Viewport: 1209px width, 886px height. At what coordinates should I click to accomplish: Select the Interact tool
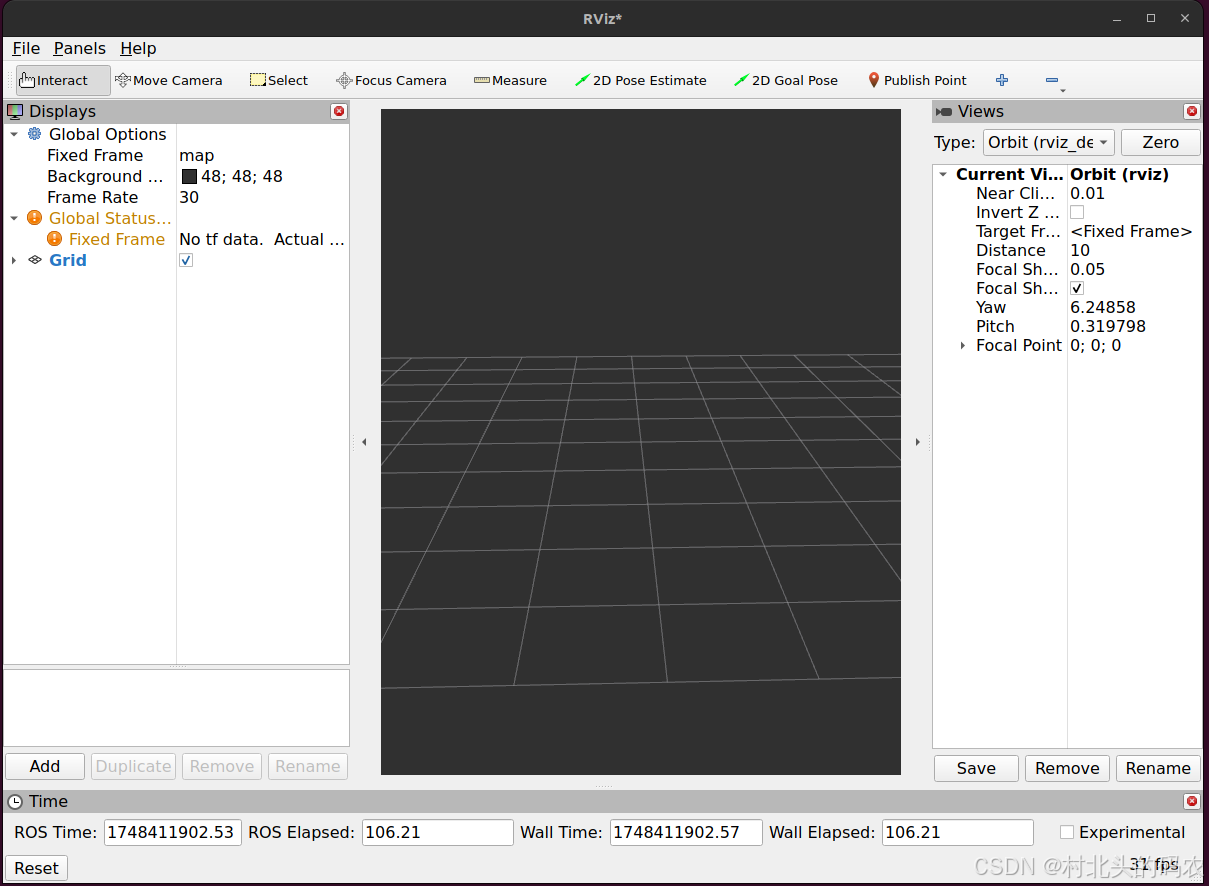tap(63, 80)
